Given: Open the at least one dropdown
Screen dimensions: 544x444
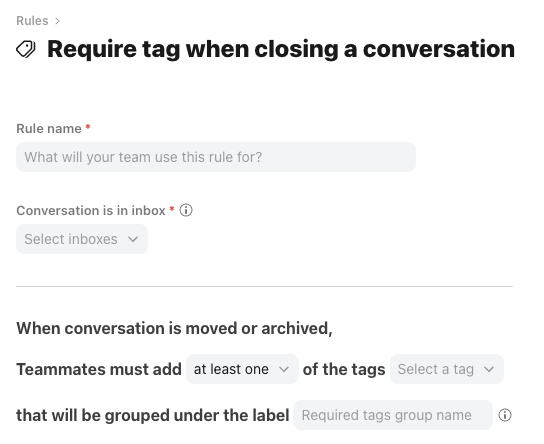Looking at the screenshot, I should (x=242, y=369).
